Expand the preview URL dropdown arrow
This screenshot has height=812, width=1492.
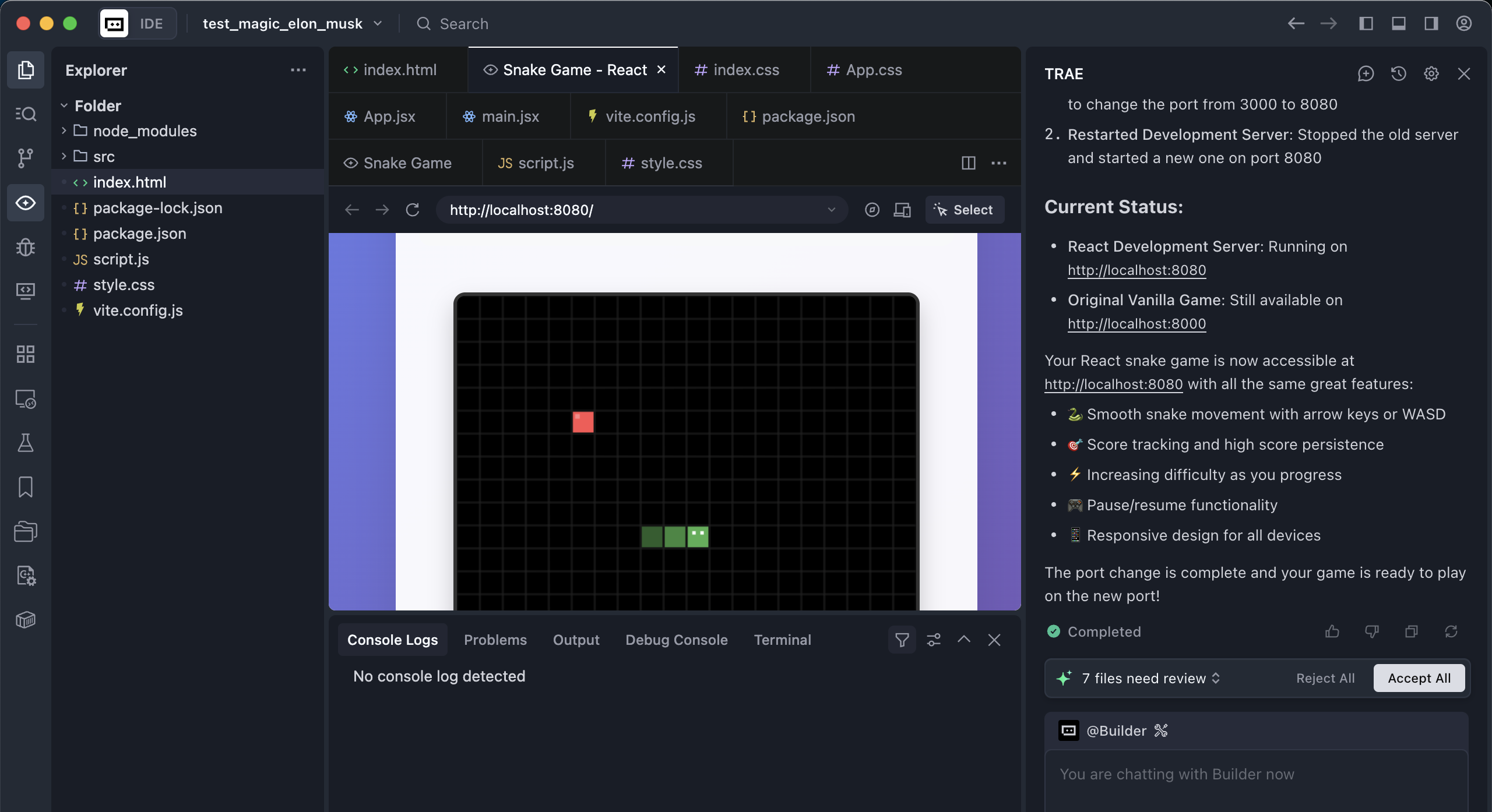click(831, 210)
